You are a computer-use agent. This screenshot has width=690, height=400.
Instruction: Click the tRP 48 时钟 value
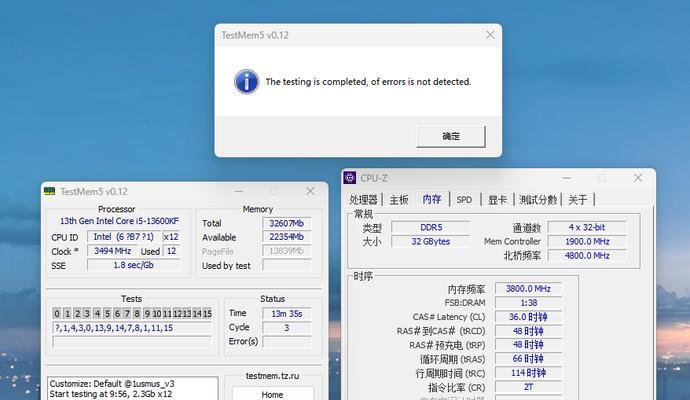(528, 345)
